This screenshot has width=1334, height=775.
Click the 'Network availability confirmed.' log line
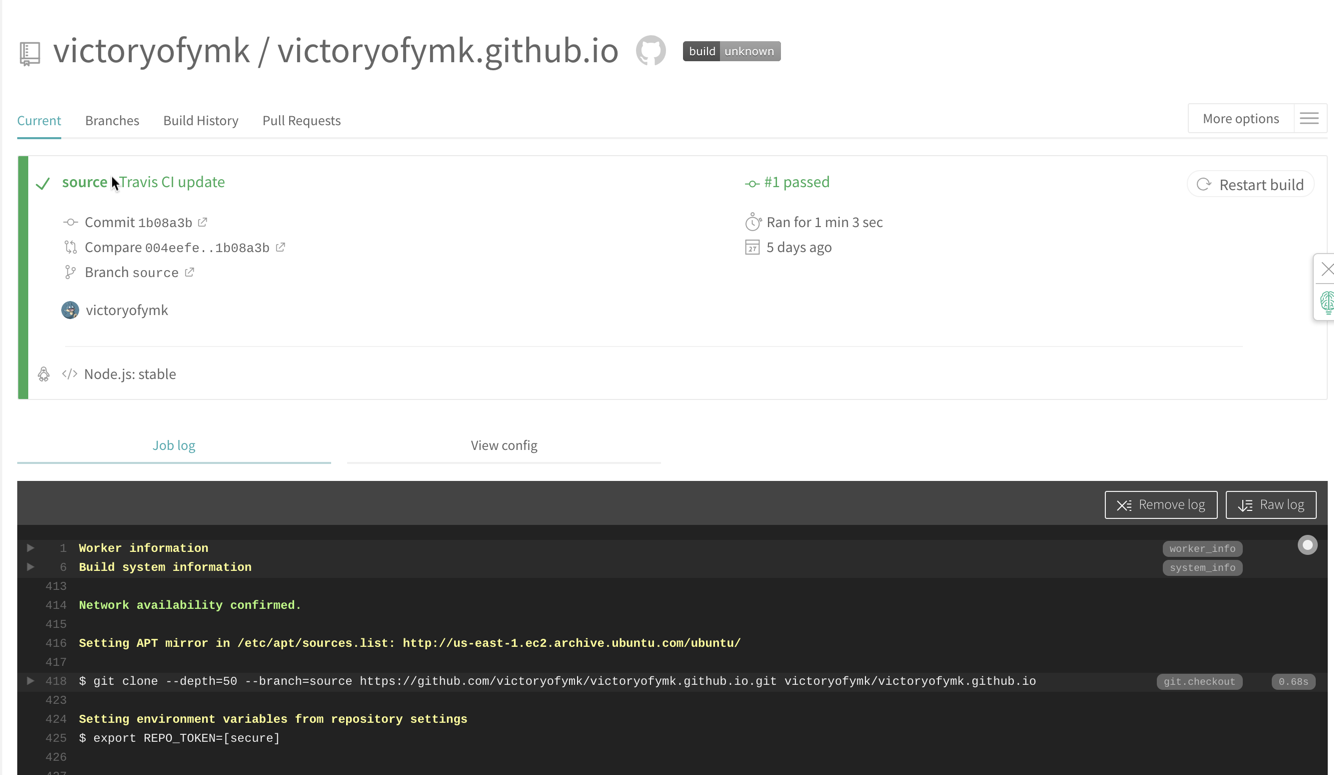(x=190, y=605)
